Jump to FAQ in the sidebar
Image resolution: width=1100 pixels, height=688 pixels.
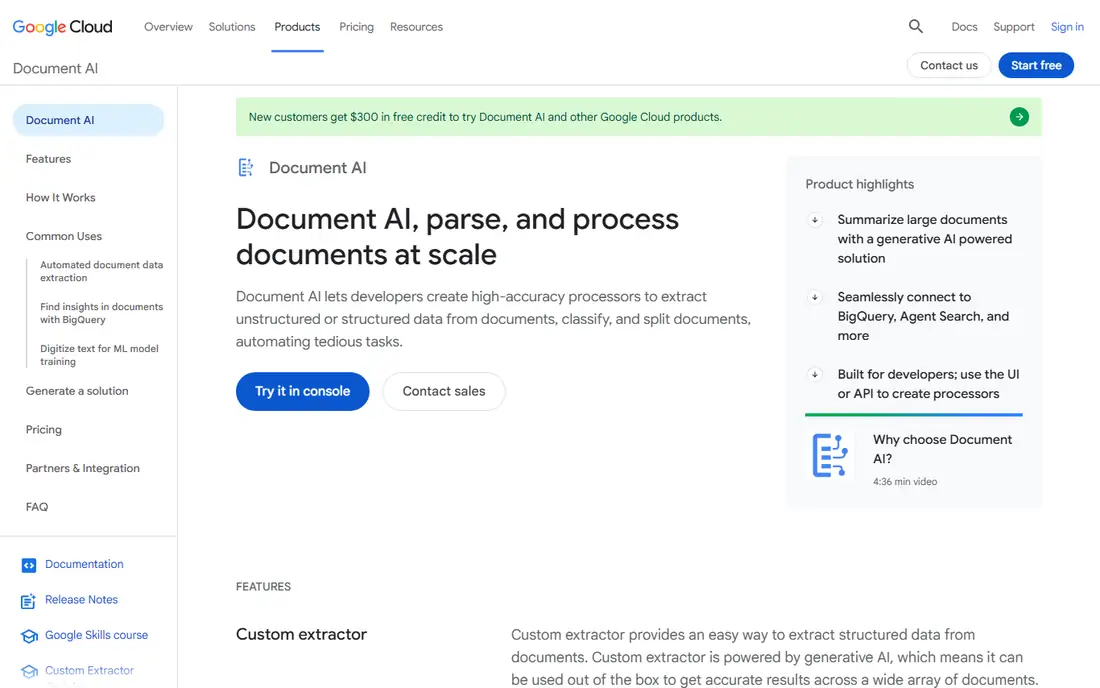37,507
